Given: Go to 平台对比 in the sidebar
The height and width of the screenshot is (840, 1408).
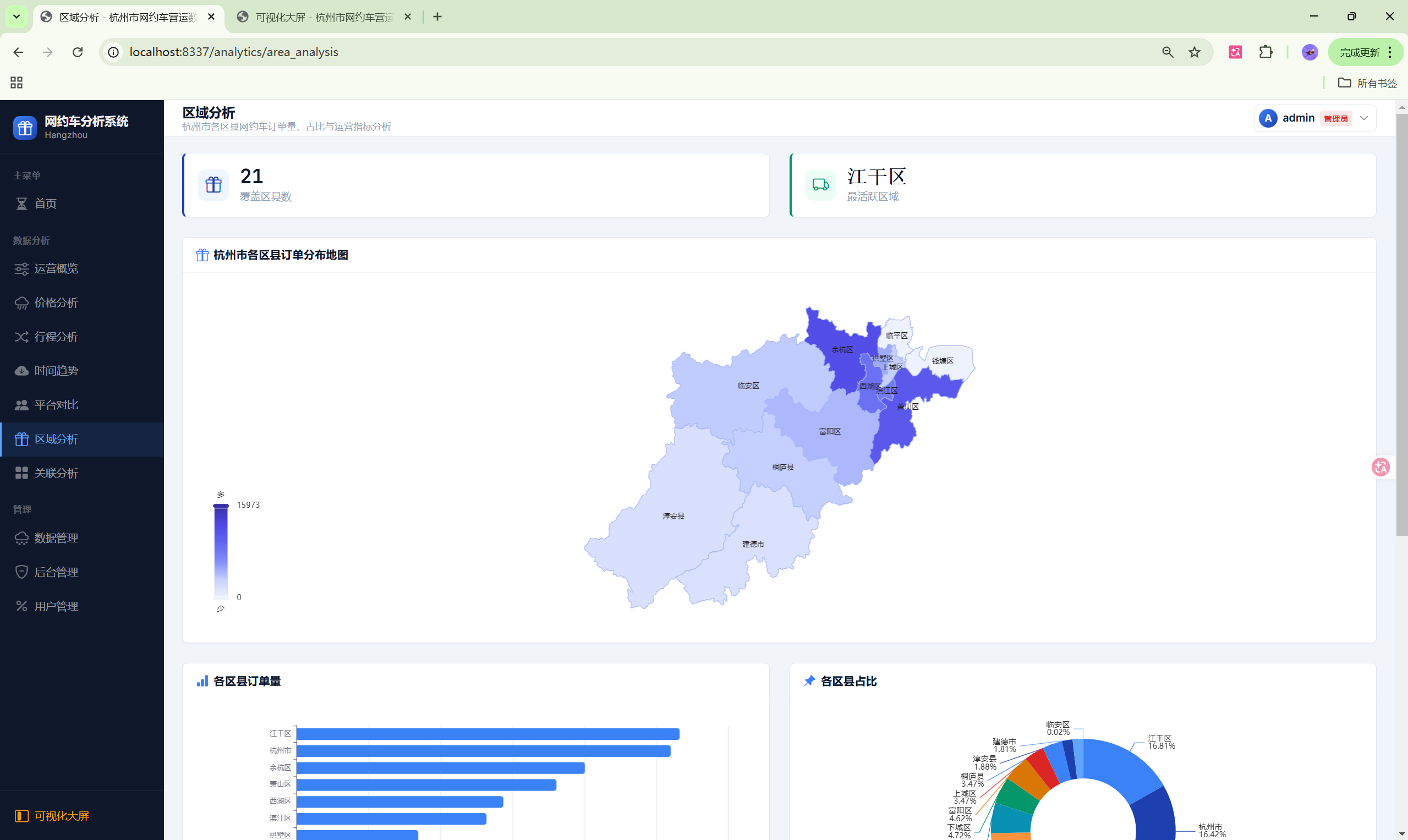Looking at the screenshot, I should pyautogui.click(x=56, y=405).
